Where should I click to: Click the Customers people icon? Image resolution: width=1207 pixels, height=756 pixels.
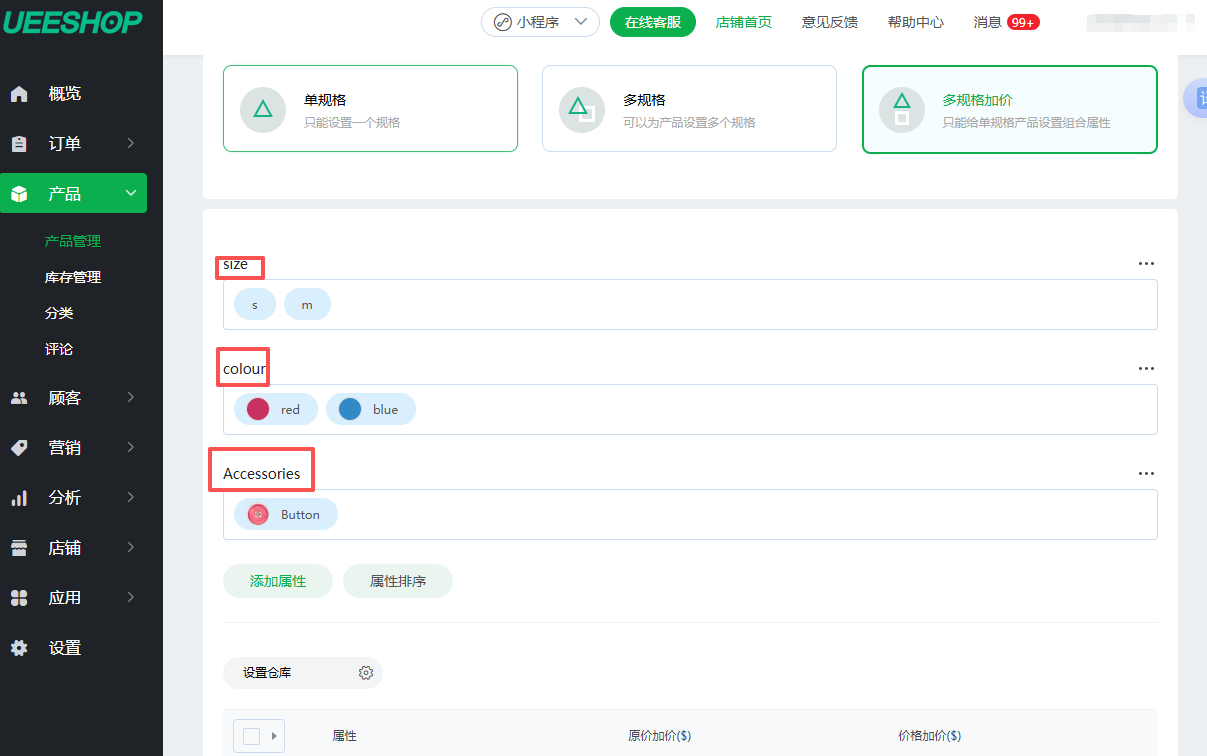19,398
